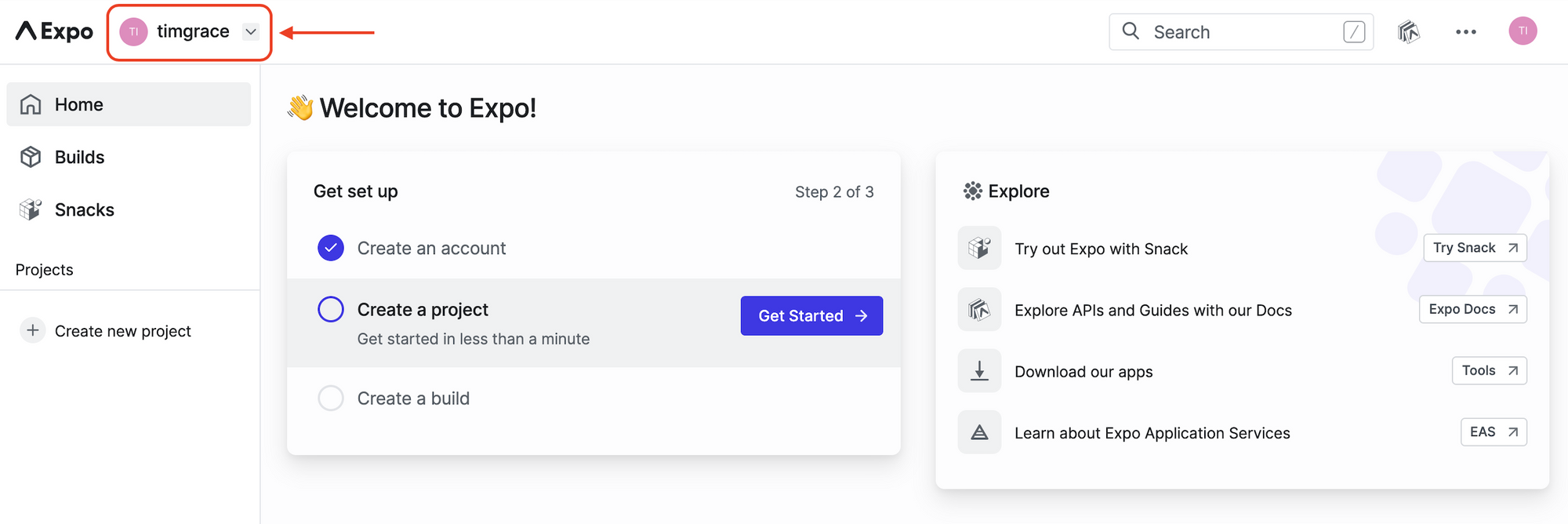Click the Docs icon in Explore list
The width and height of the screenshot is (1568, 524).
tap(979, 309)
